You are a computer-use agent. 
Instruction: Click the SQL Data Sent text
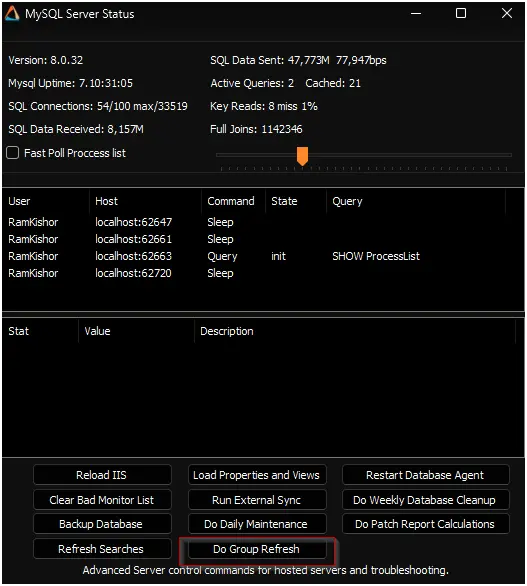pyautogui.click(x=298, y=60)
